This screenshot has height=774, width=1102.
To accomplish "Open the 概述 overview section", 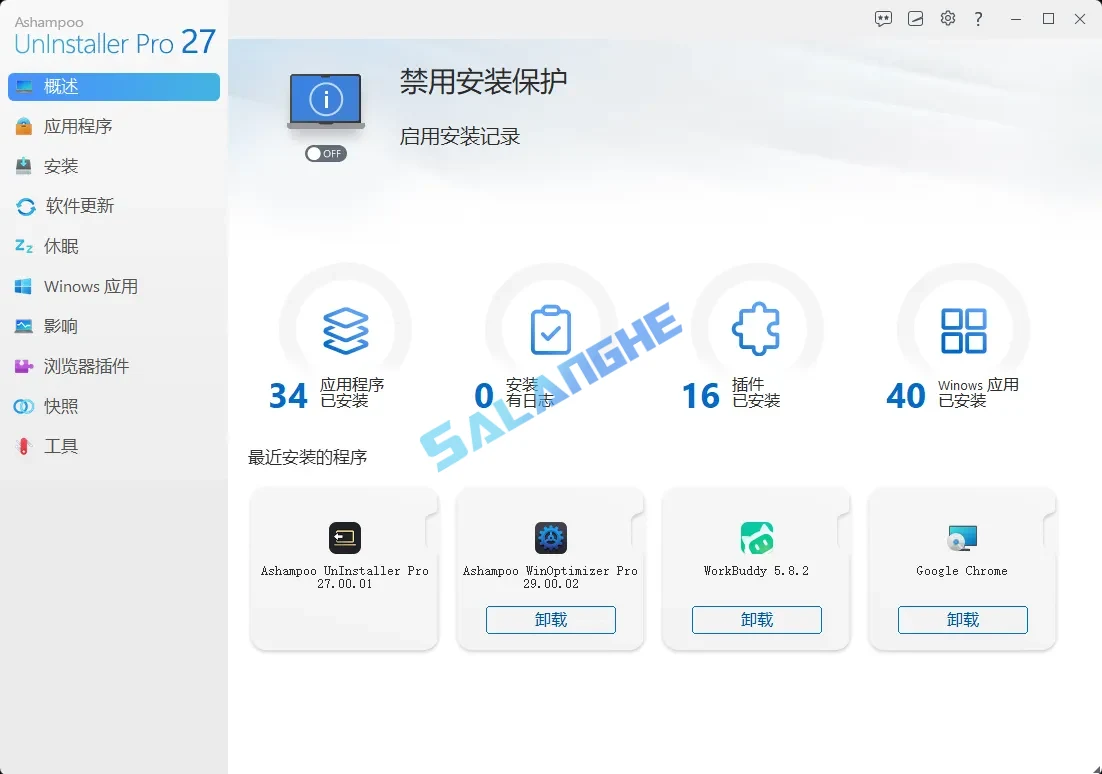I will (x=114, y=86).
